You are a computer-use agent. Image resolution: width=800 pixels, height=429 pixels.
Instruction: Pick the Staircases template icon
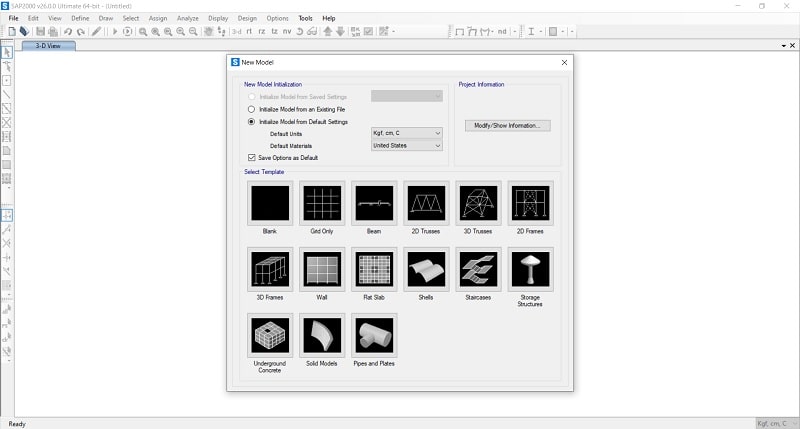[478, 269]
